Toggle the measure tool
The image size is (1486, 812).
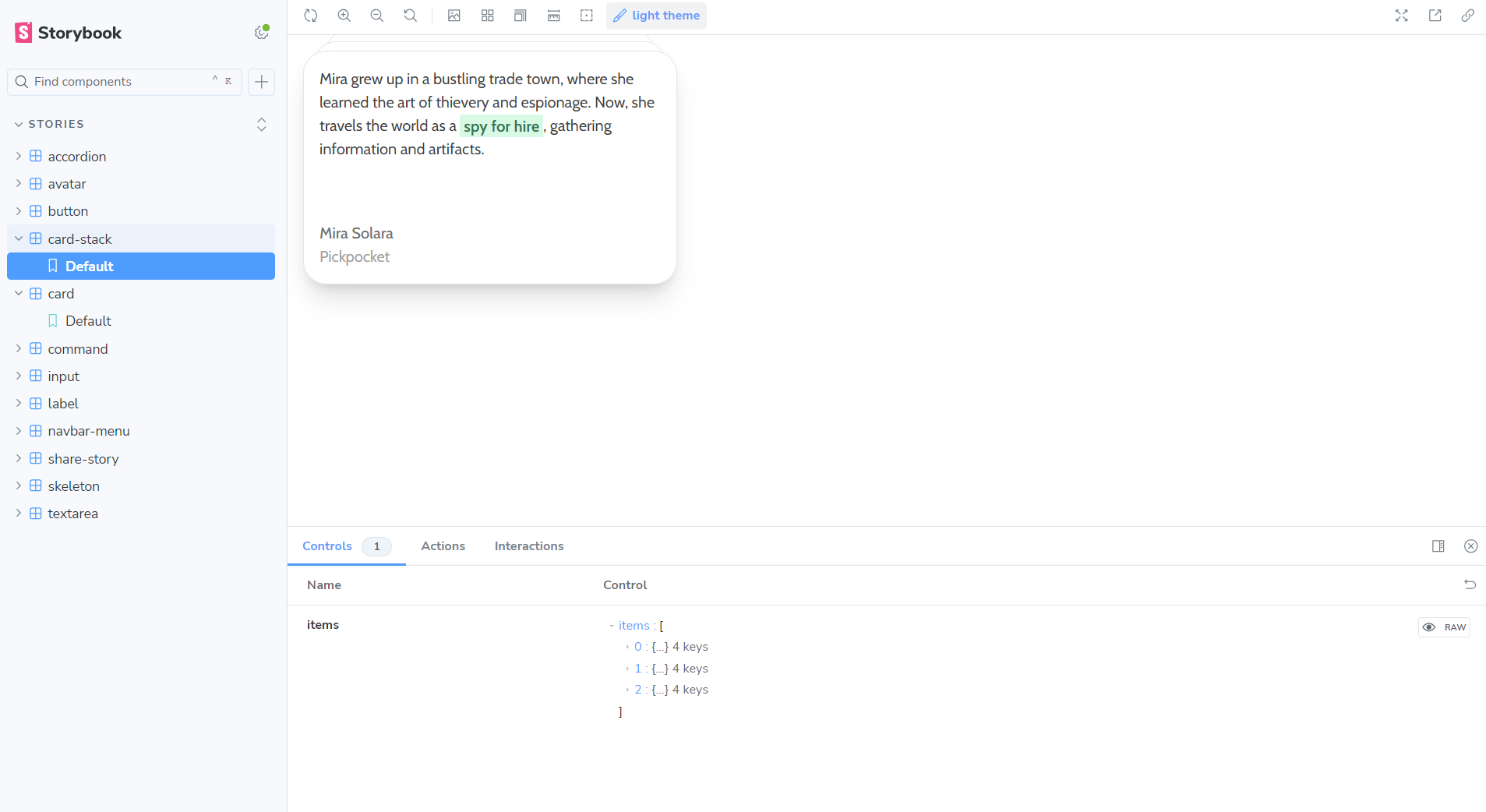(554, 16)
